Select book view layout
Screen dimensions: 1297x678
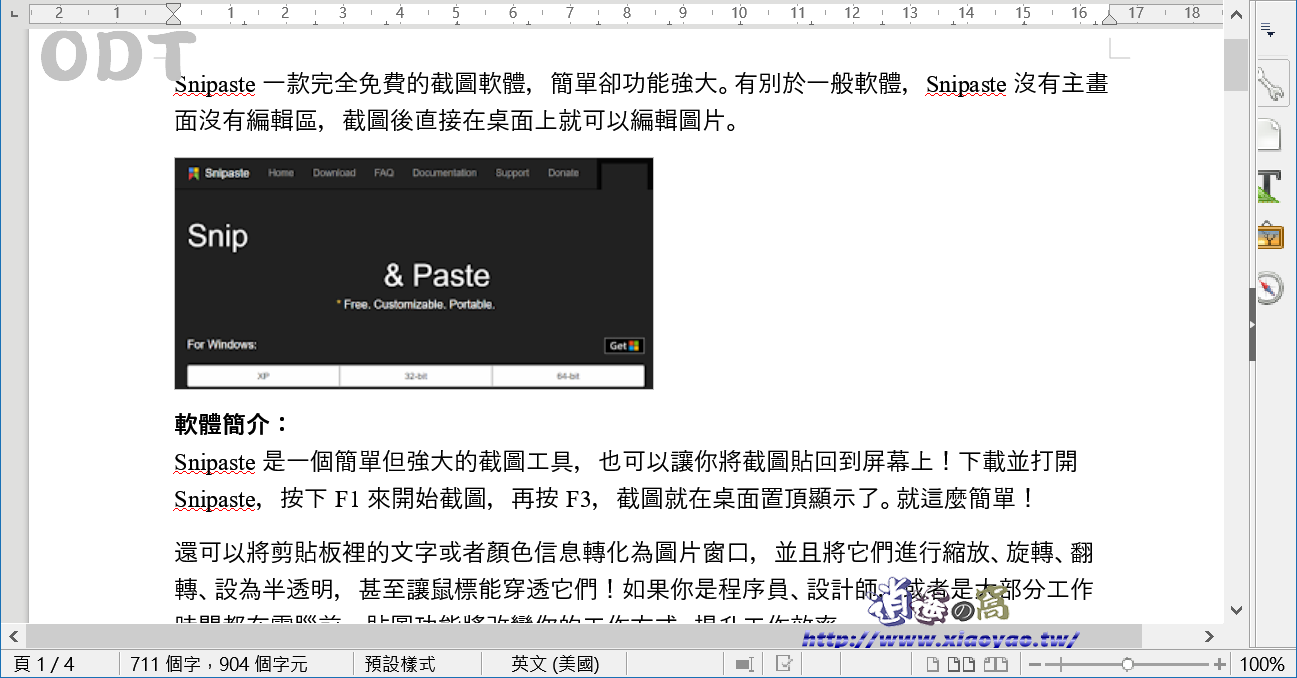994,664
